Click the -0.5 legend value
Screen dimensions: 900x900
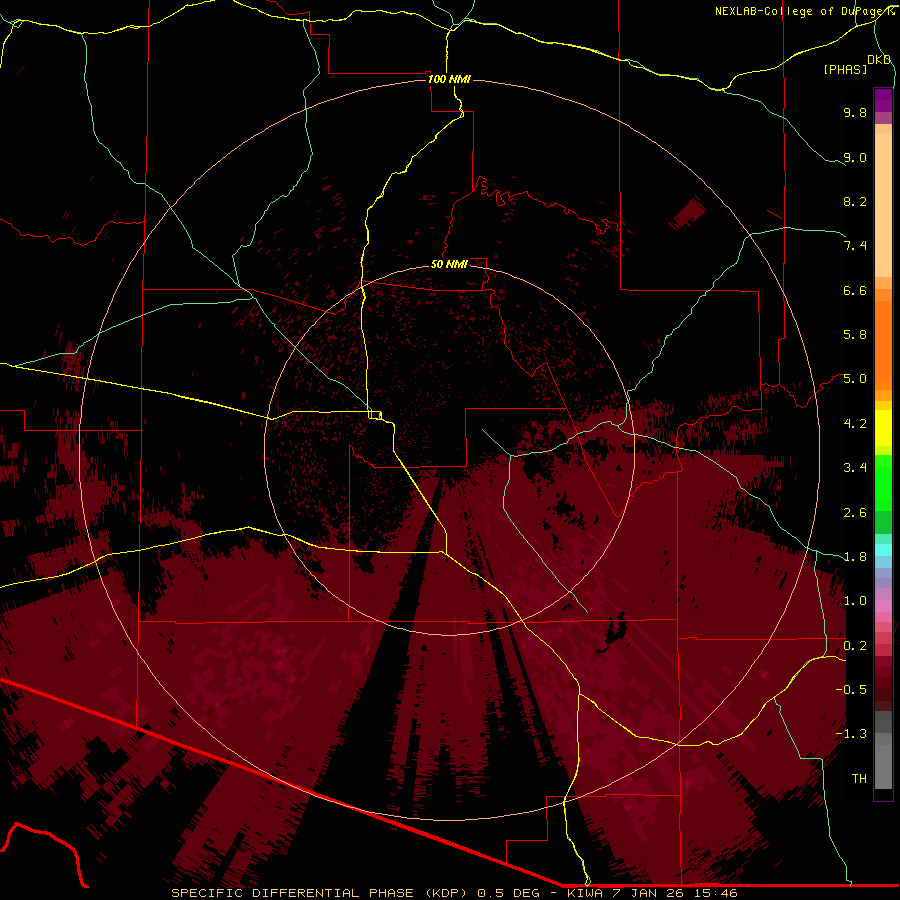851,690
